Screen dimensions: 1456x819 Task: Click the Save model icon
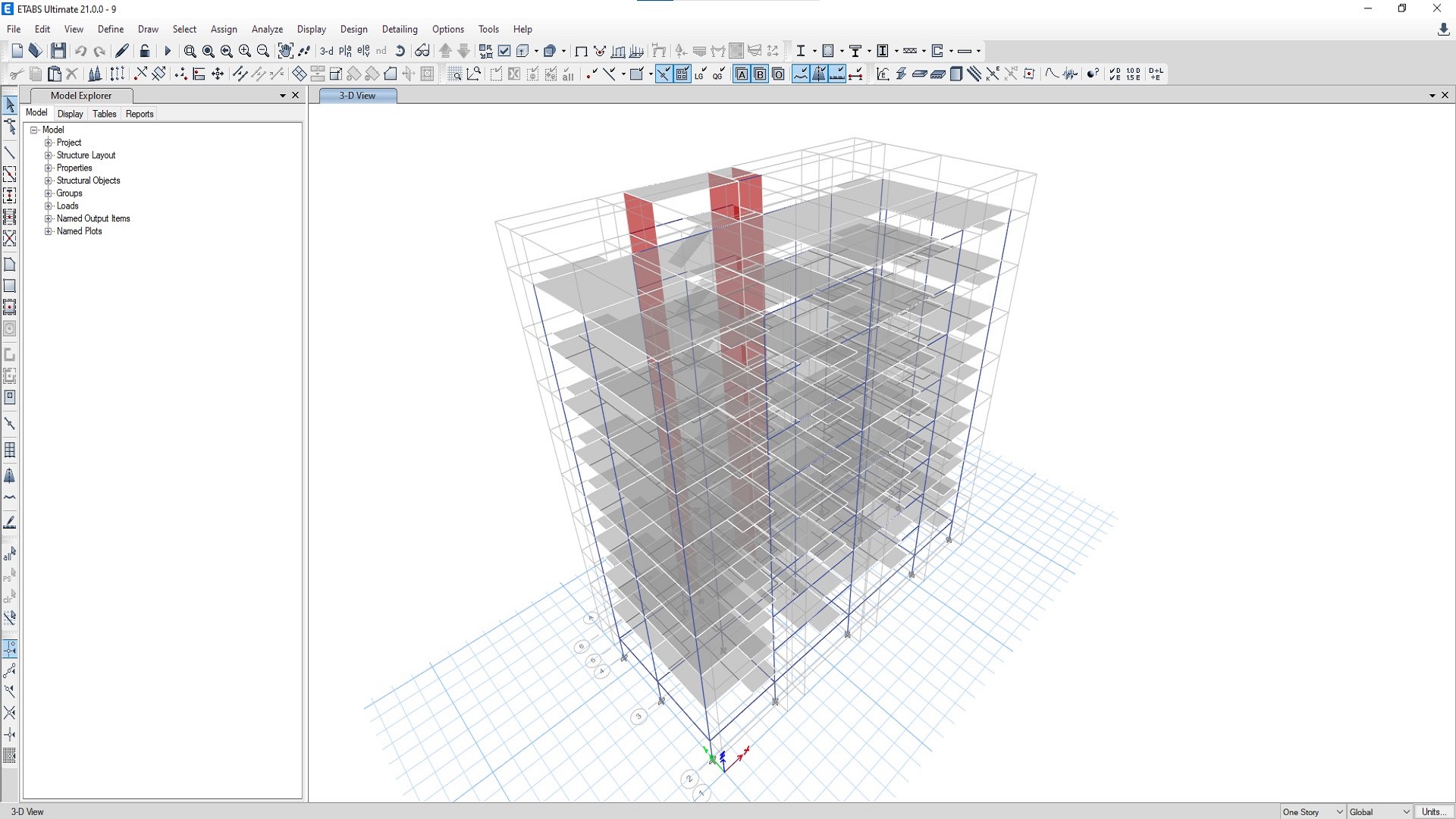coord(58,51)
